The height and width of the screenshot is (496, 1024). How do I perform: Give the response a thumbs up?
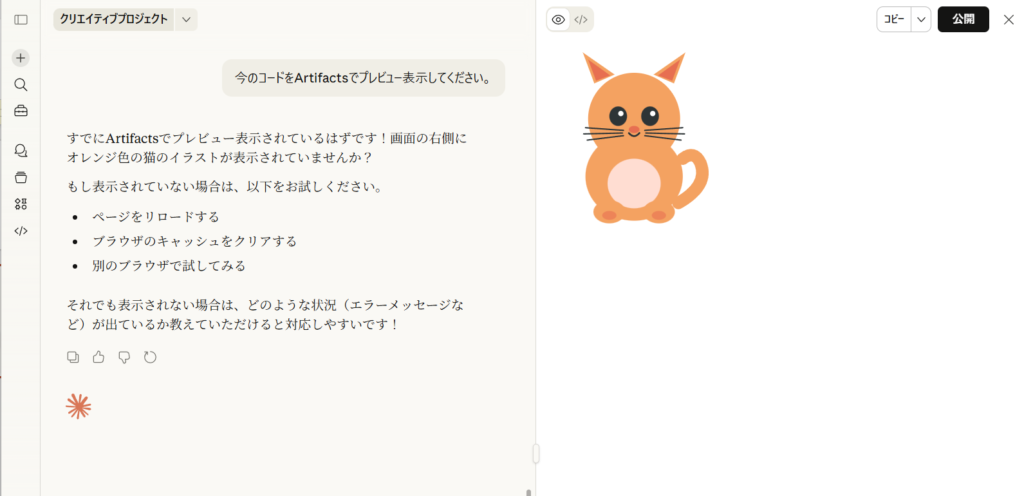98,357
